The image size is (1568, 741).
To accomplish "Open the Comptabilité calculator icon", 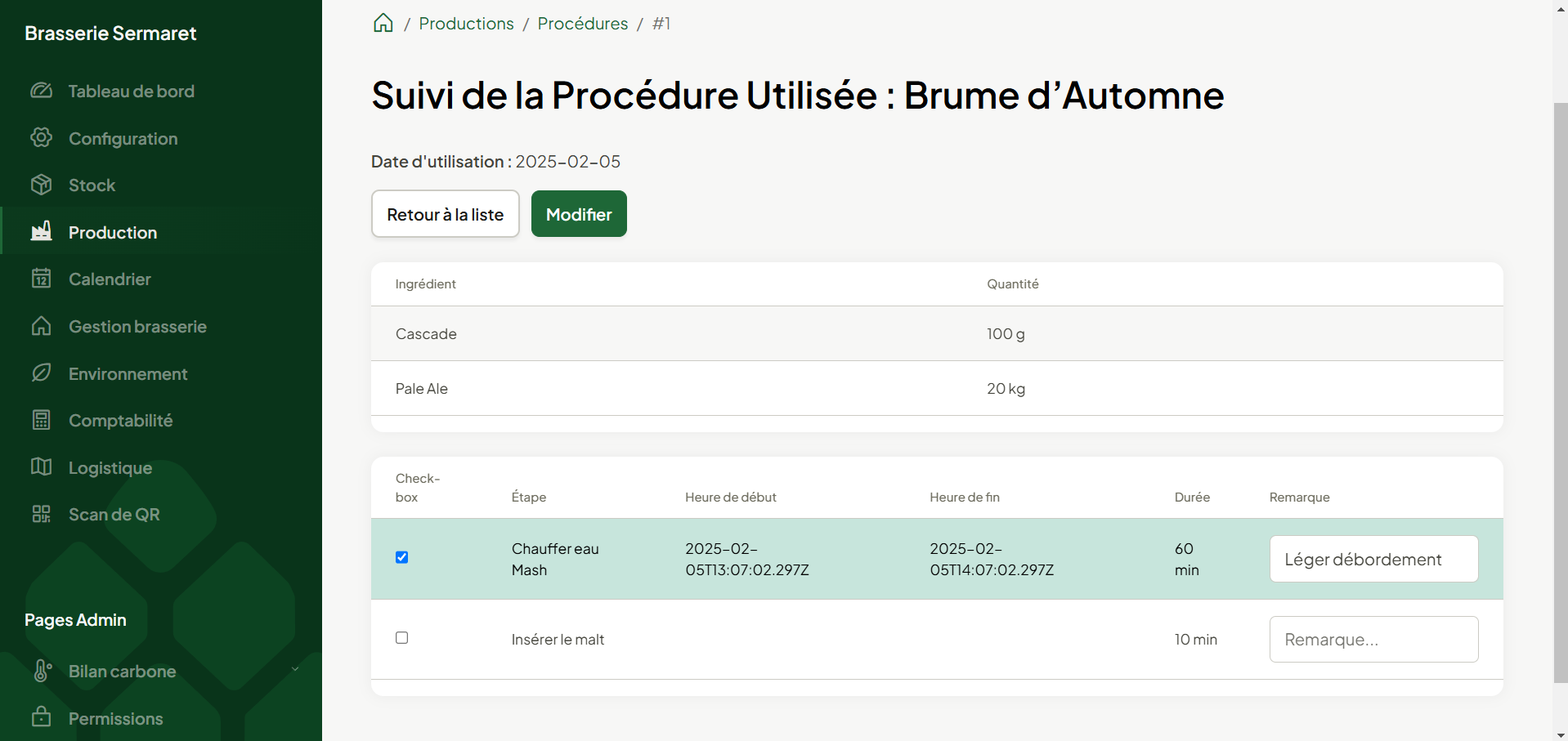I will tap(42, 420).
